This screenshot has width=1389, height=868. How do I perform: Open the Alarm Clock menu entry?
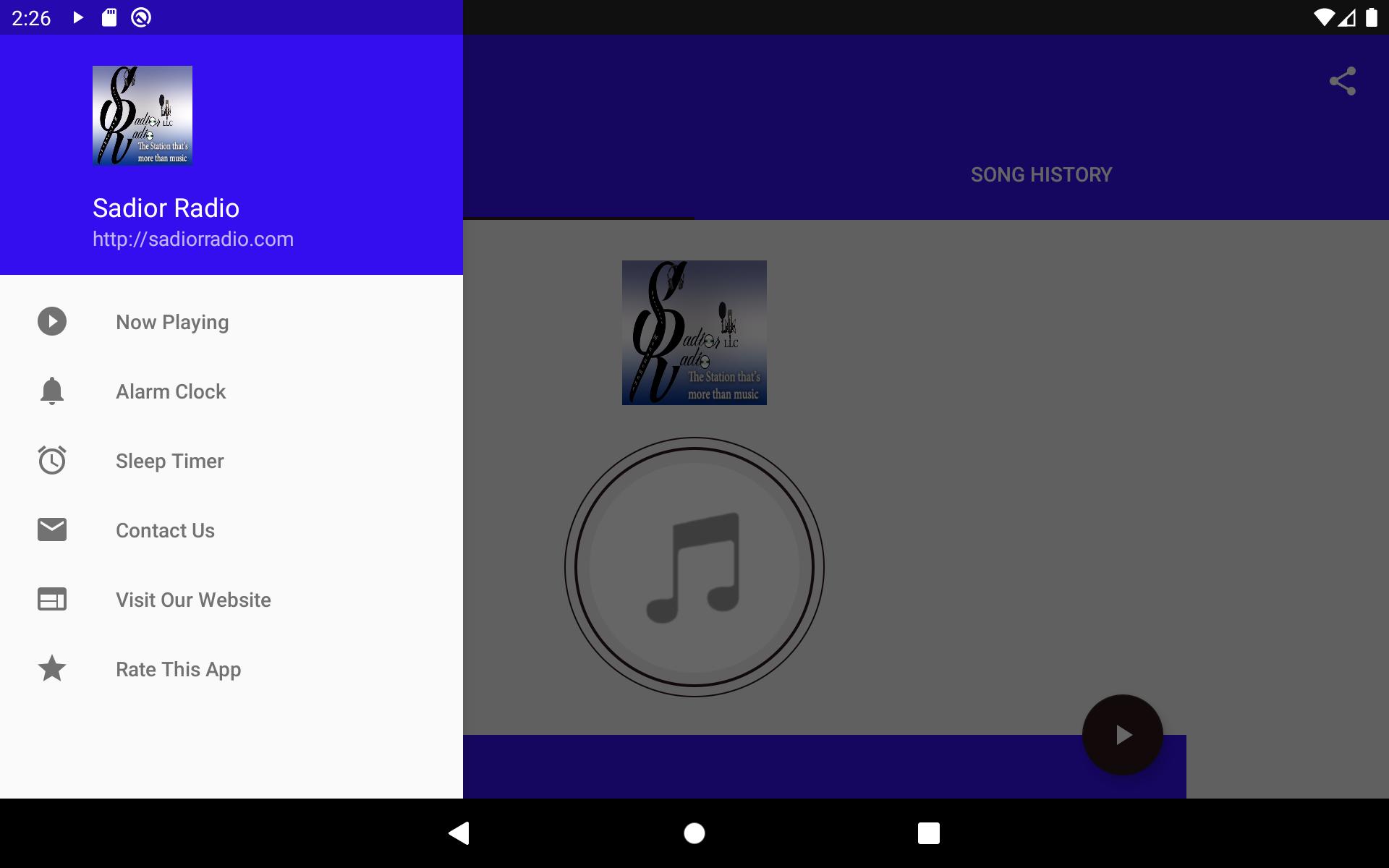click(231, 391)
